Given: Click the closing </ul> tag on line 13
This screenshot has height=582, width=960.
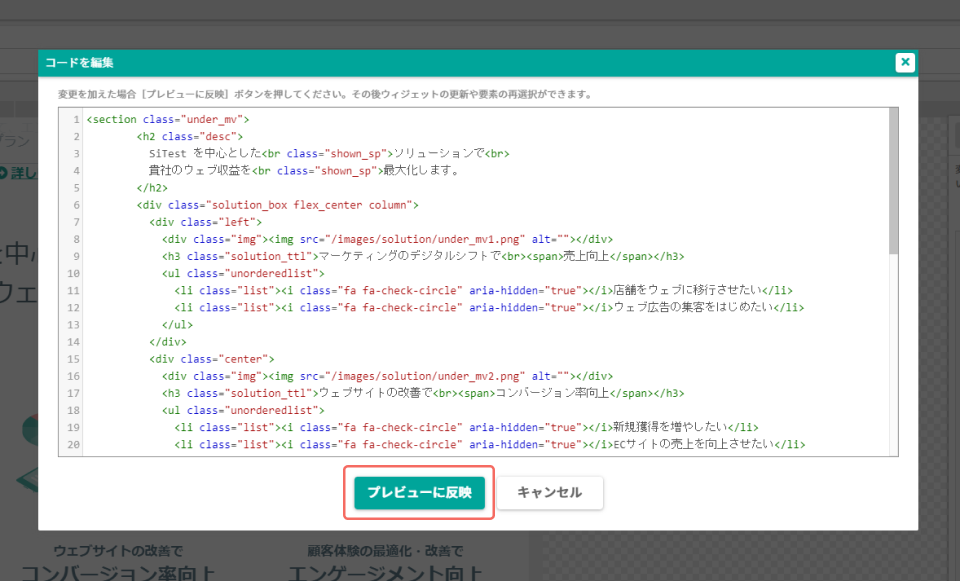Looking at the screenshot, I should 177,325.
